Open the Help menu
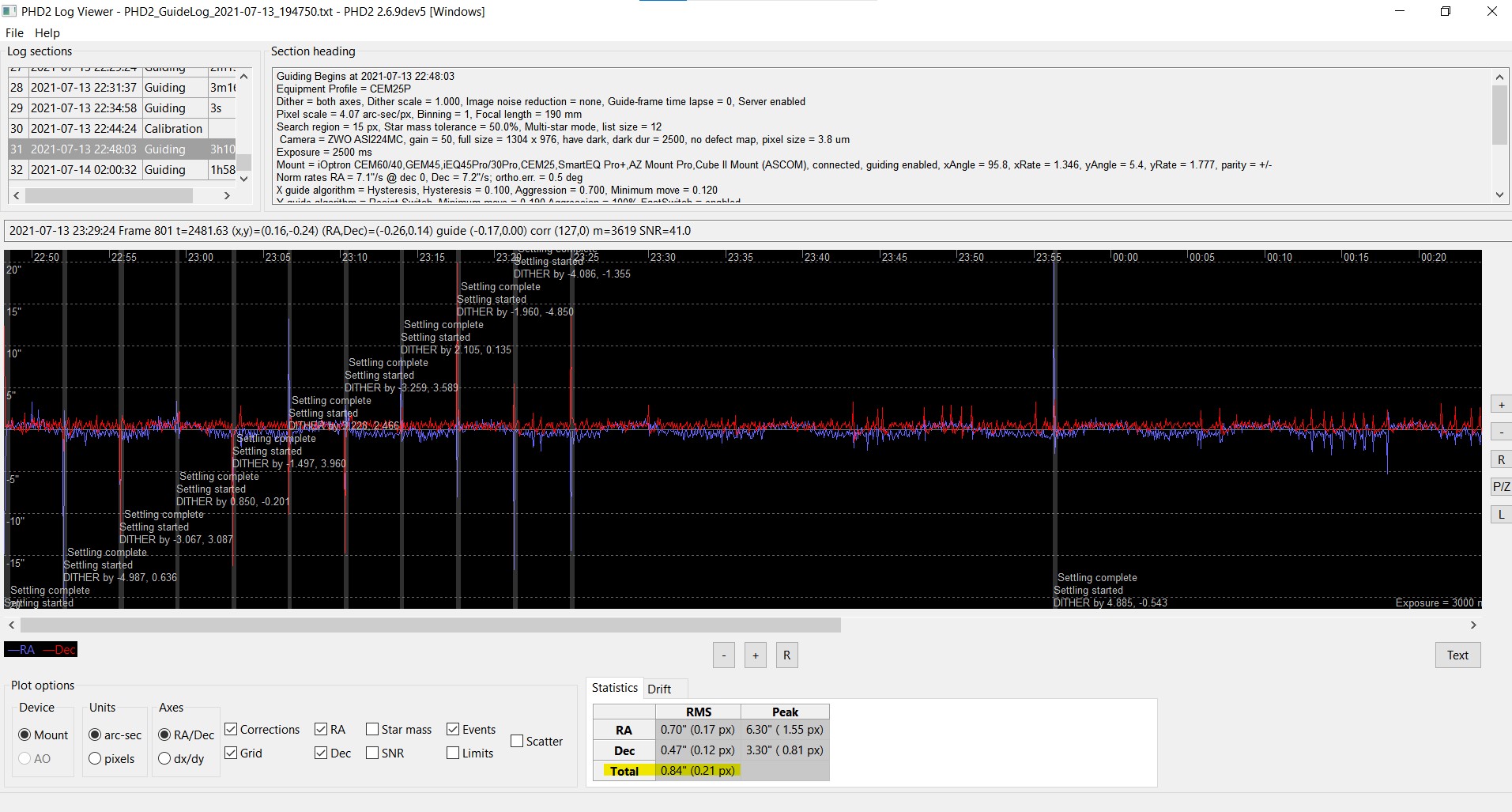 (x=47, y=33)
